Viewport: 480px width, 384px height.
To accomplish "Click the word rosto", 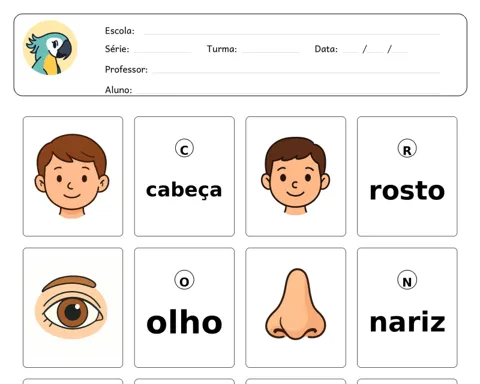I will click(407, 191).
